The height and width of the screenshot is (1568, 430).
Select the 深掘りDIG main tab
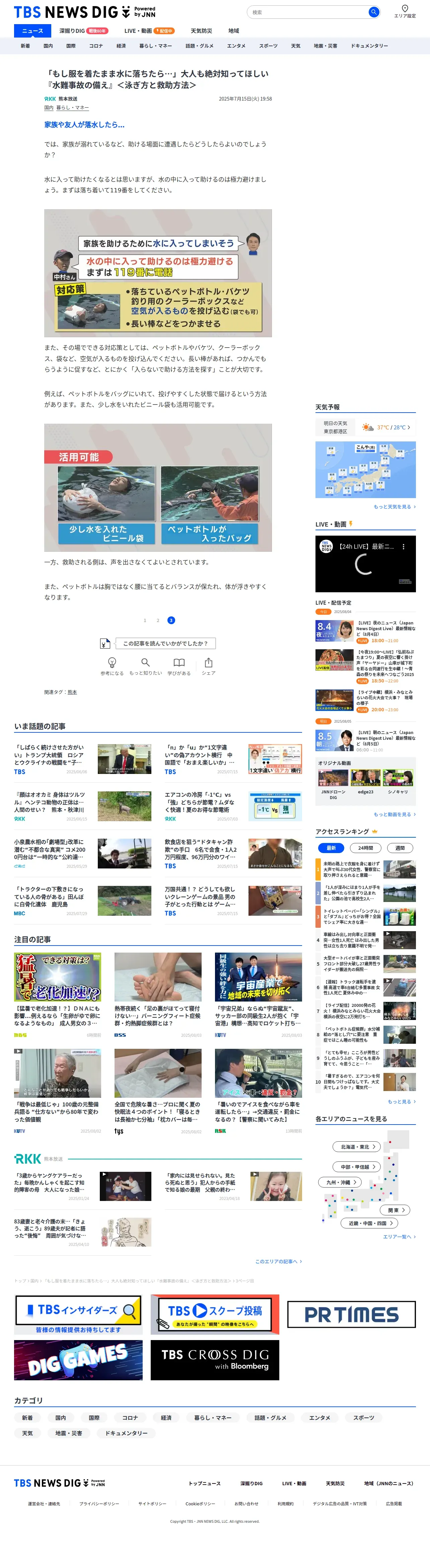coord(83,31)
